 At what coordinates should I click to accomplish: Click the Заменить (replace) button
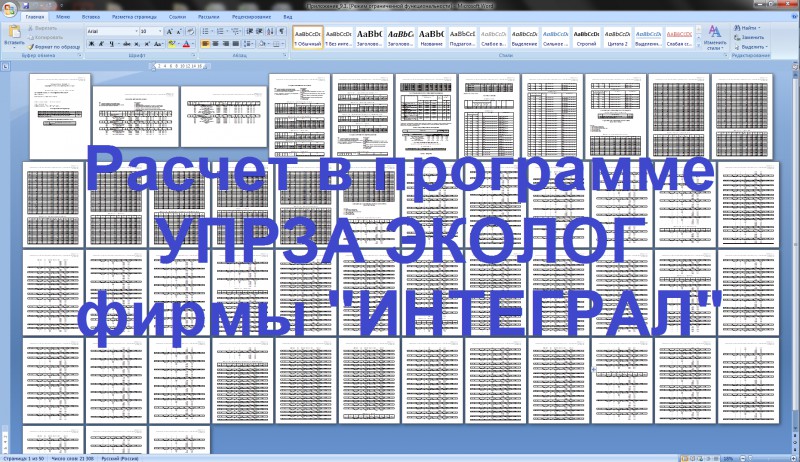pos(749,37)
